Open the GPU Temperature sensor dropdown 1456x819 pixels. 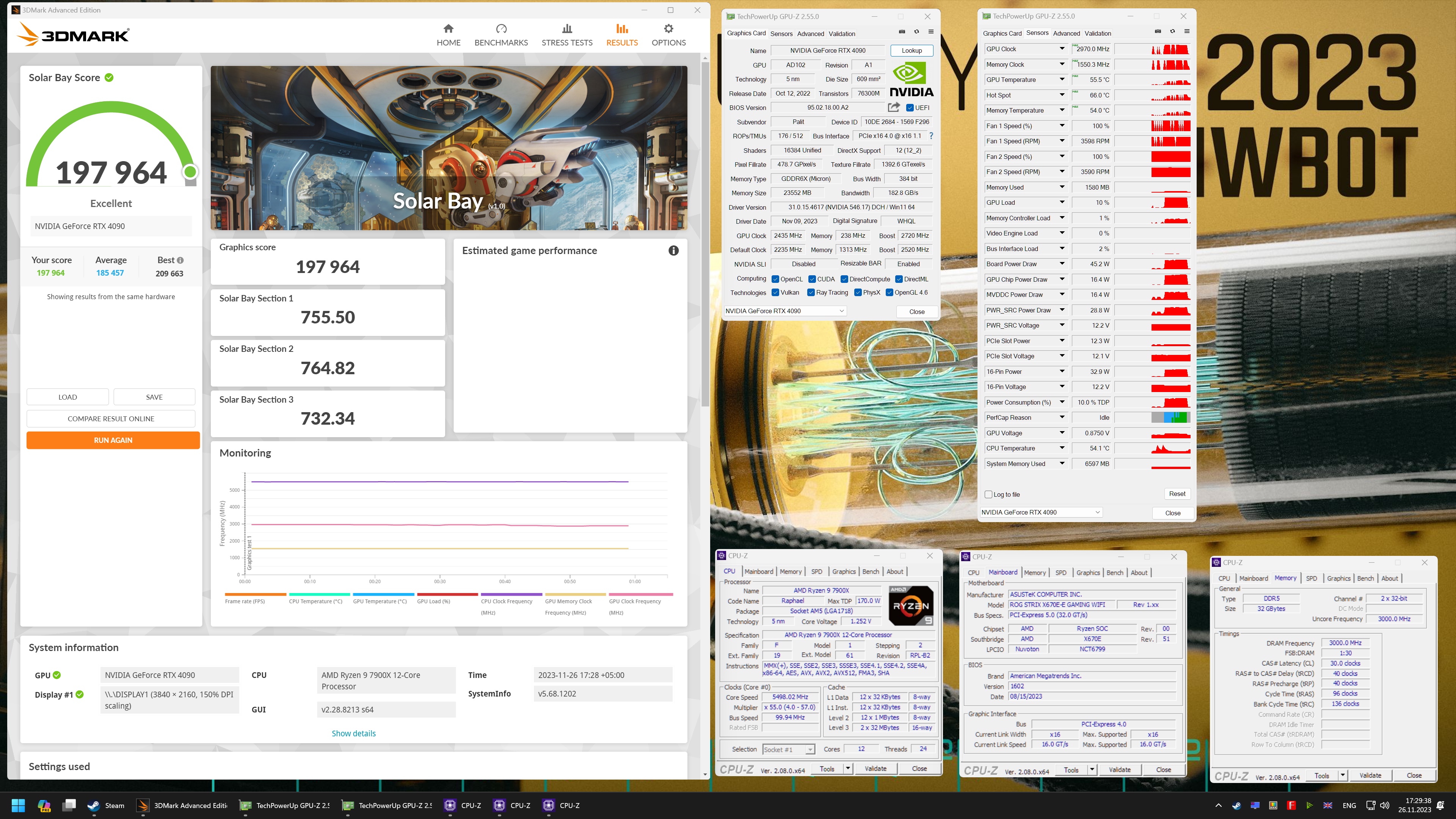point(1062,80)
